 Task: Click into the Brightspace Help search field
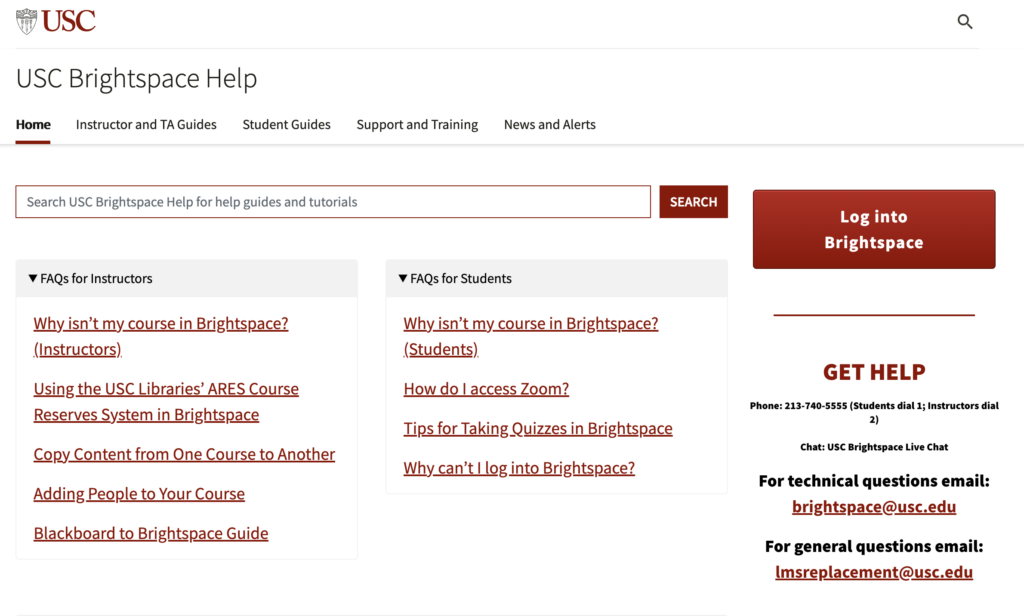click(x=332, y=202)
